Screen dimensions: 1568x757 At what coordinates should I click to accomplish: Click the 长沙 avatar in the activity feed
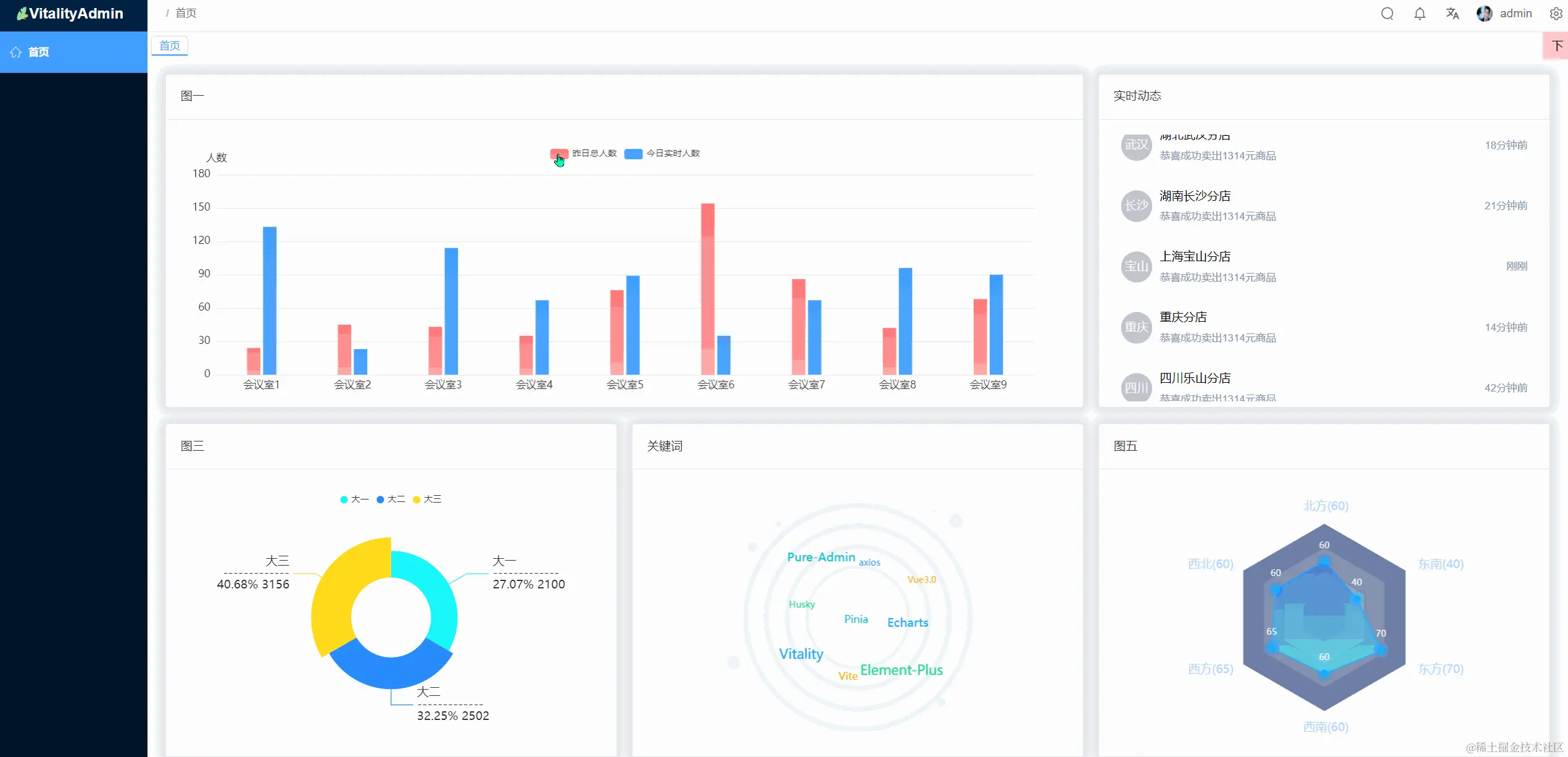(1136, 206)
